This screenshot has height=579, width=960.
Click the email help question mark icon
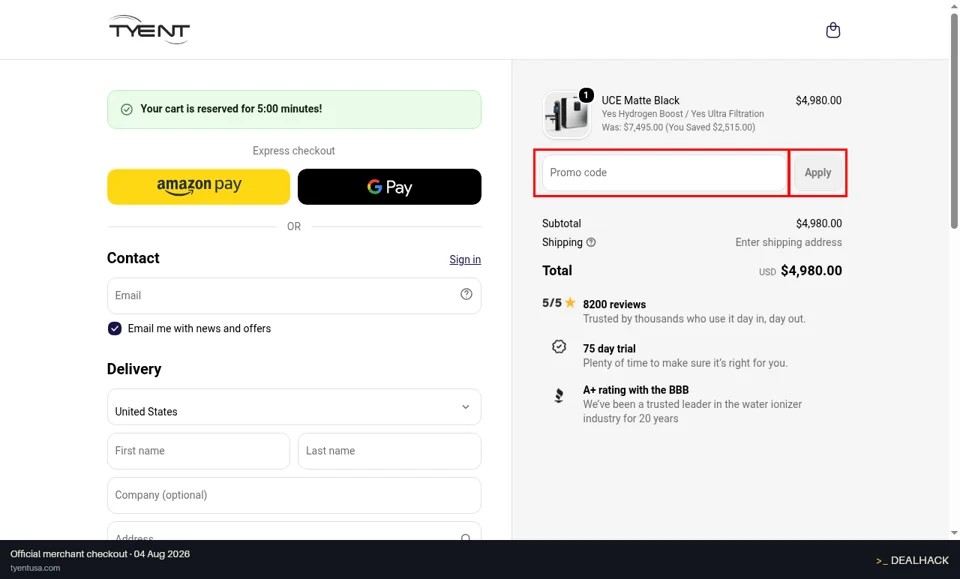(466, 294)
